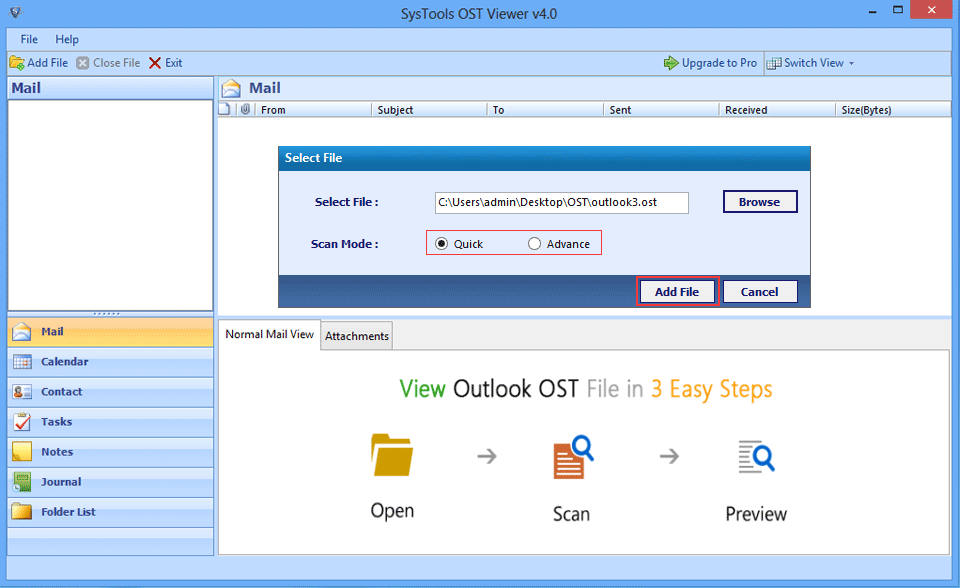
Task: Click the Folder List folder icon
Action: point(22,511)
